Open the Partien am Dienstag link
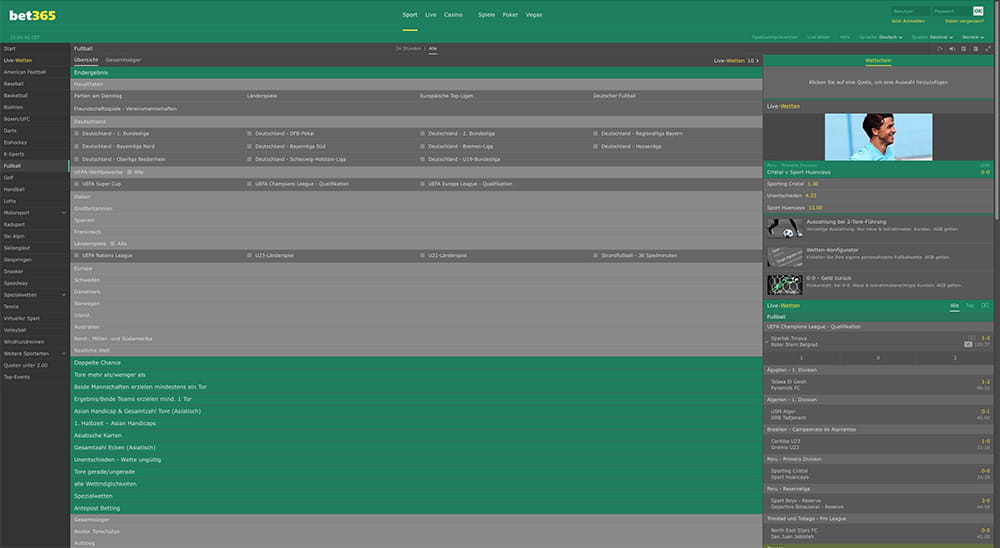Image resolution: width=1000 pixels, height=548 pixels. [98, 96]
